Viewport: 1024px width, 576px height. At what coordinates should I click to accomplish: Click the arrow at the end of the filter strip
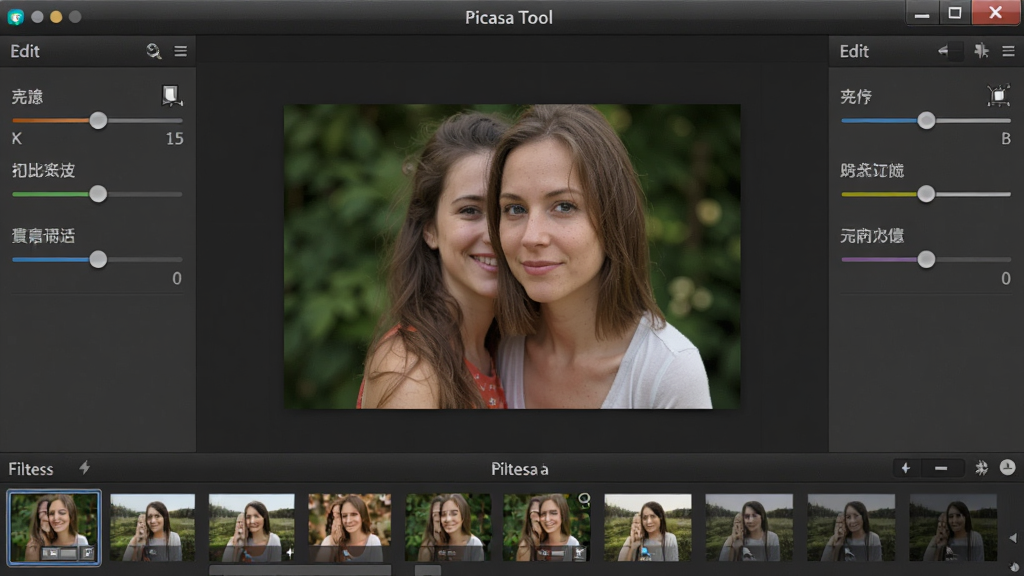[x=1013, y=538]
